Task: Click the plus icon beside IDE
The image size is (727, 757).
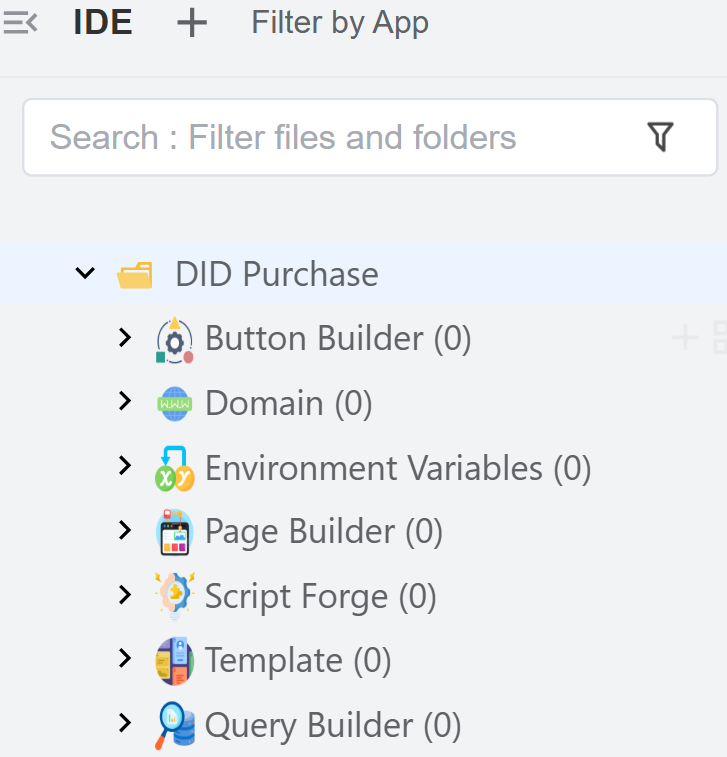Action: (x=191, y=23)
